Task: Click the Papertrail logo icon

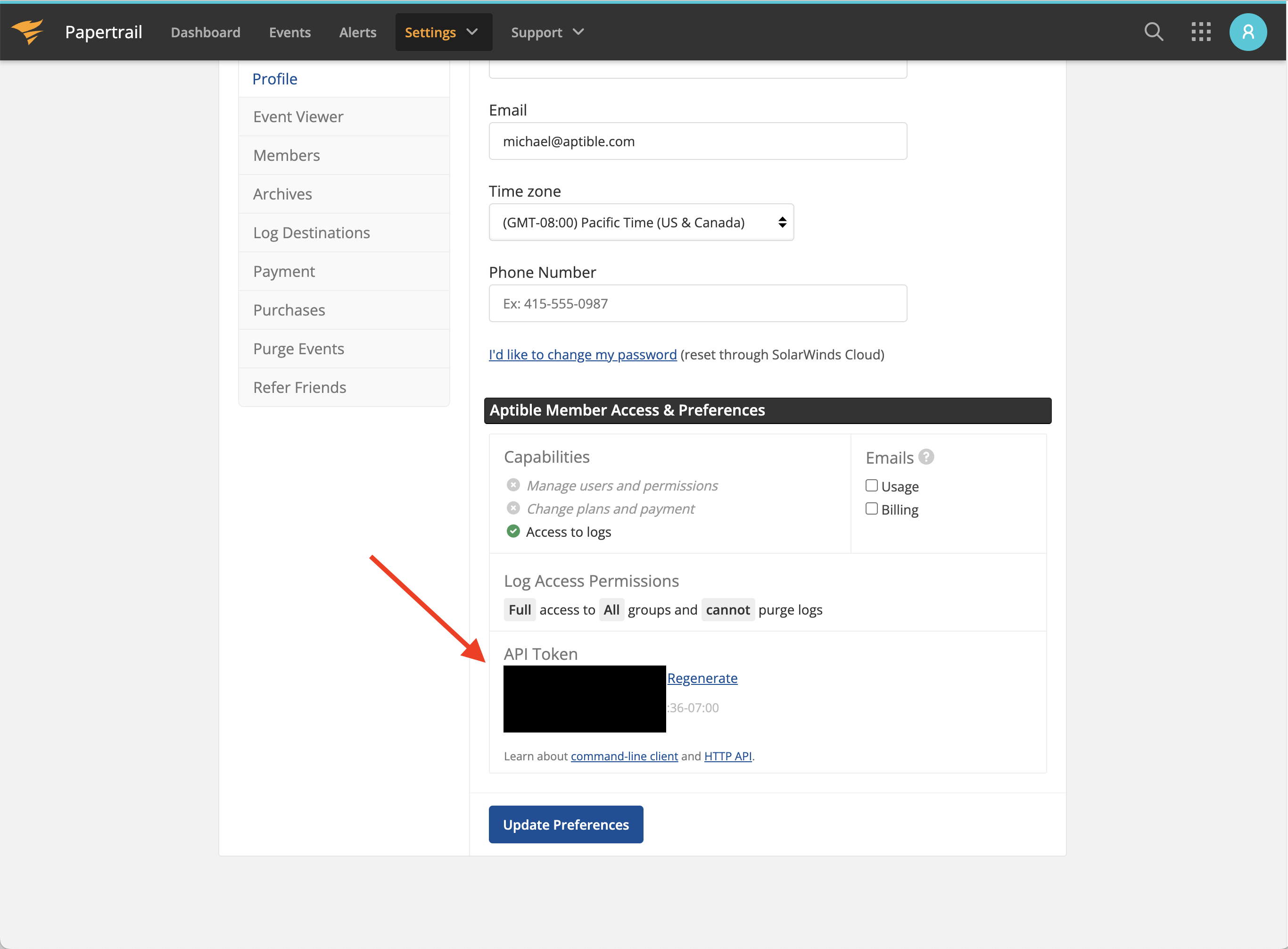Action: (27, 32)
